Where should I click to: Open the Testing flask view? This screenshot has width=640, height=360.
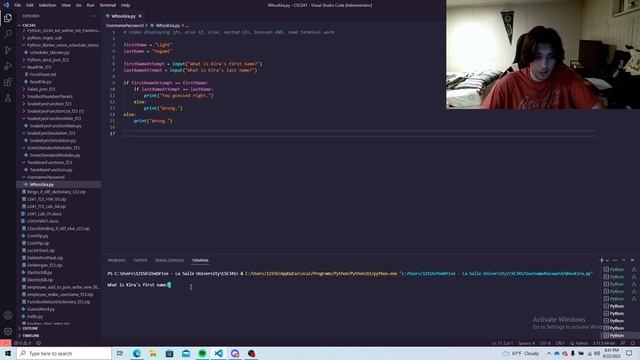(8, 98)
